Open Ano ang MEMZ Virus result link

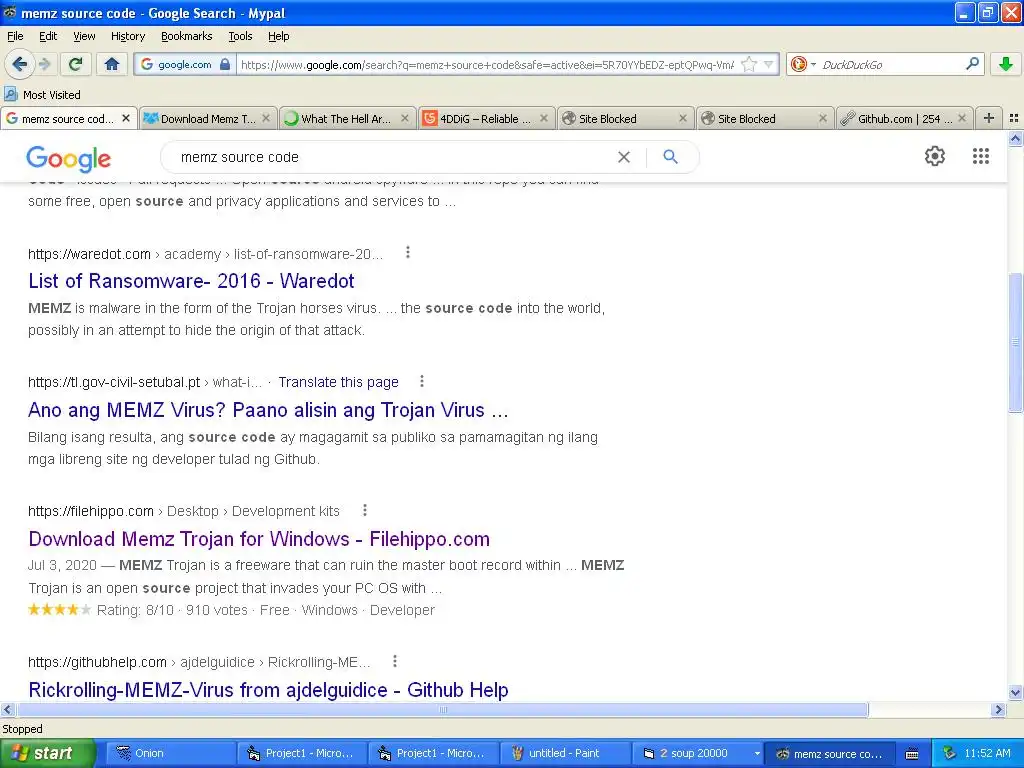(268, 410)
